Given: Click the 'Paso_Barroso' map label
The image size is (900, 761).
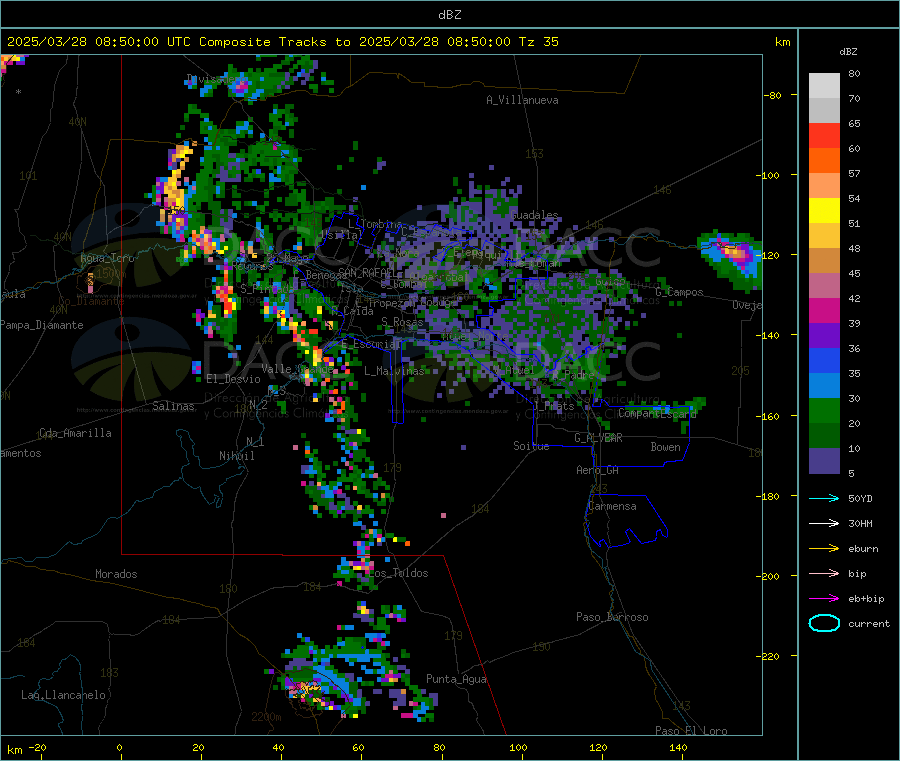Looking at the screenshot, I should (612, 617).
